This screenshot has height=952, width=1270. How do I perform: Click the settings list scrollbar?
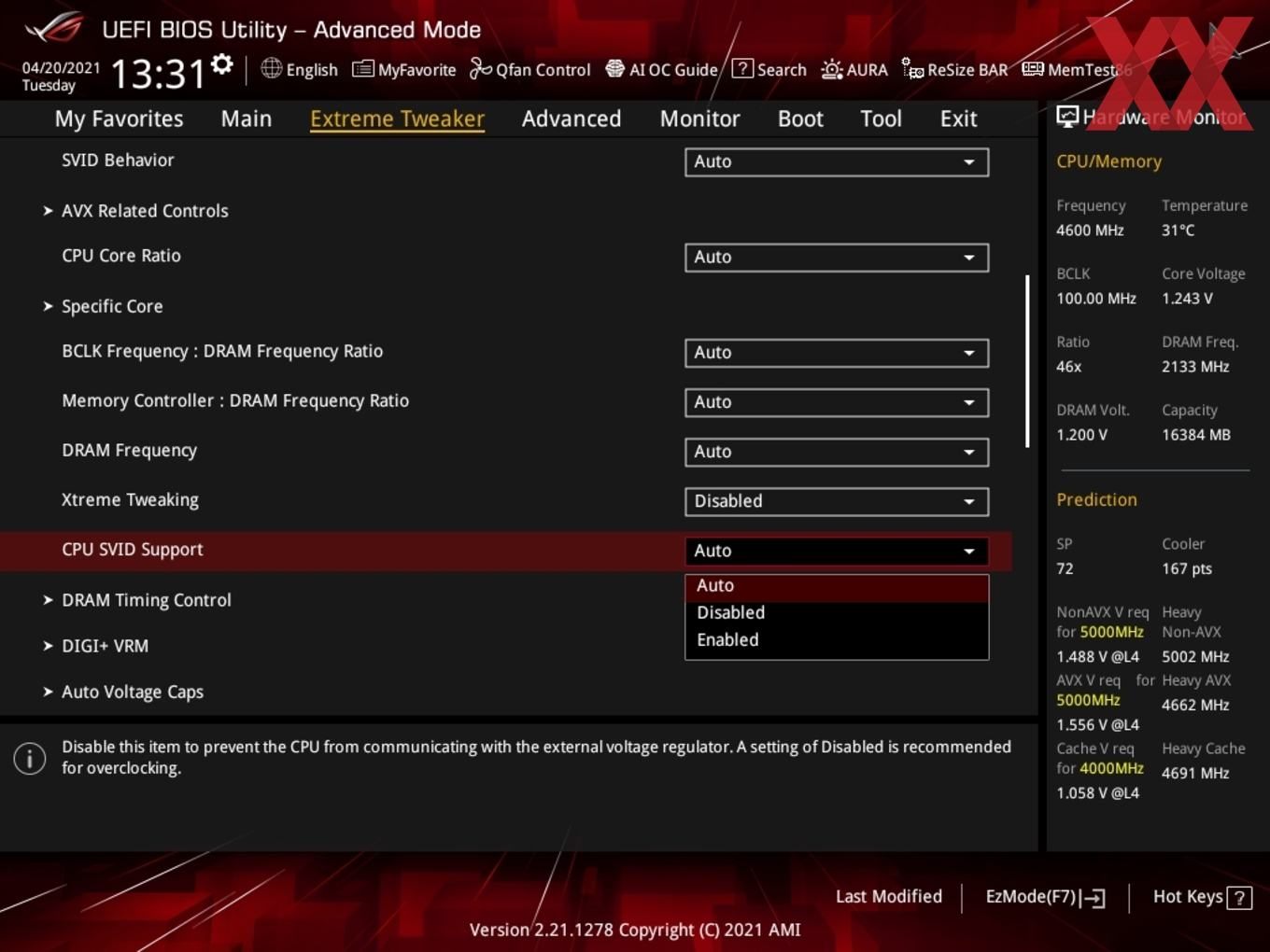point(1027,361)
